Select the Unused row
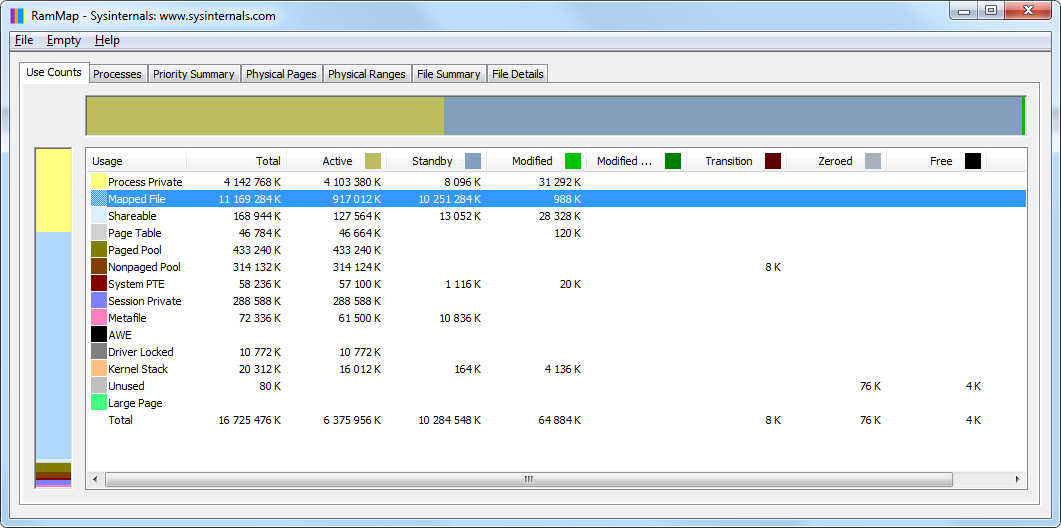 click(x=558, y=386)
